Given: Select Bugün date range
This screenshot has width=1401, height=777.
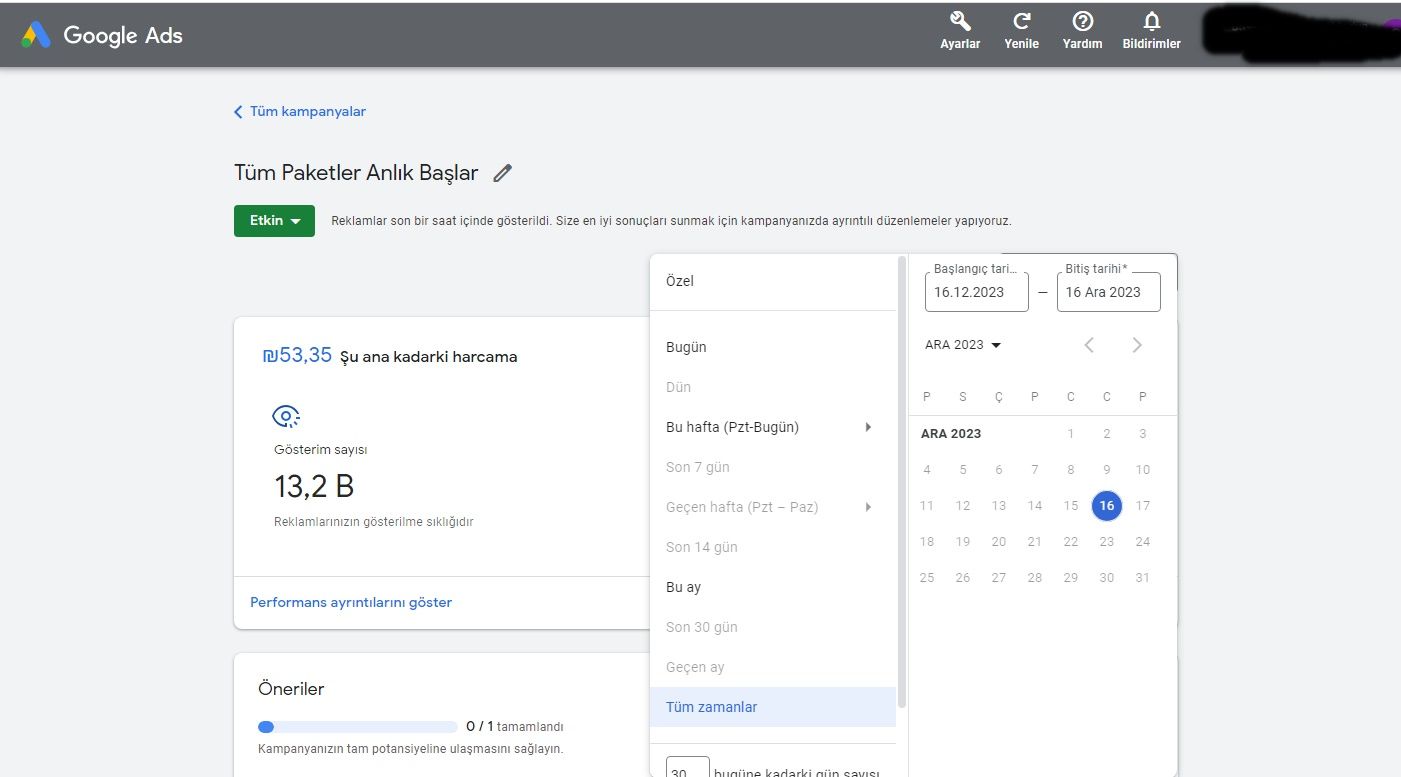Looking at the screenshot, I should click(773, 347).
